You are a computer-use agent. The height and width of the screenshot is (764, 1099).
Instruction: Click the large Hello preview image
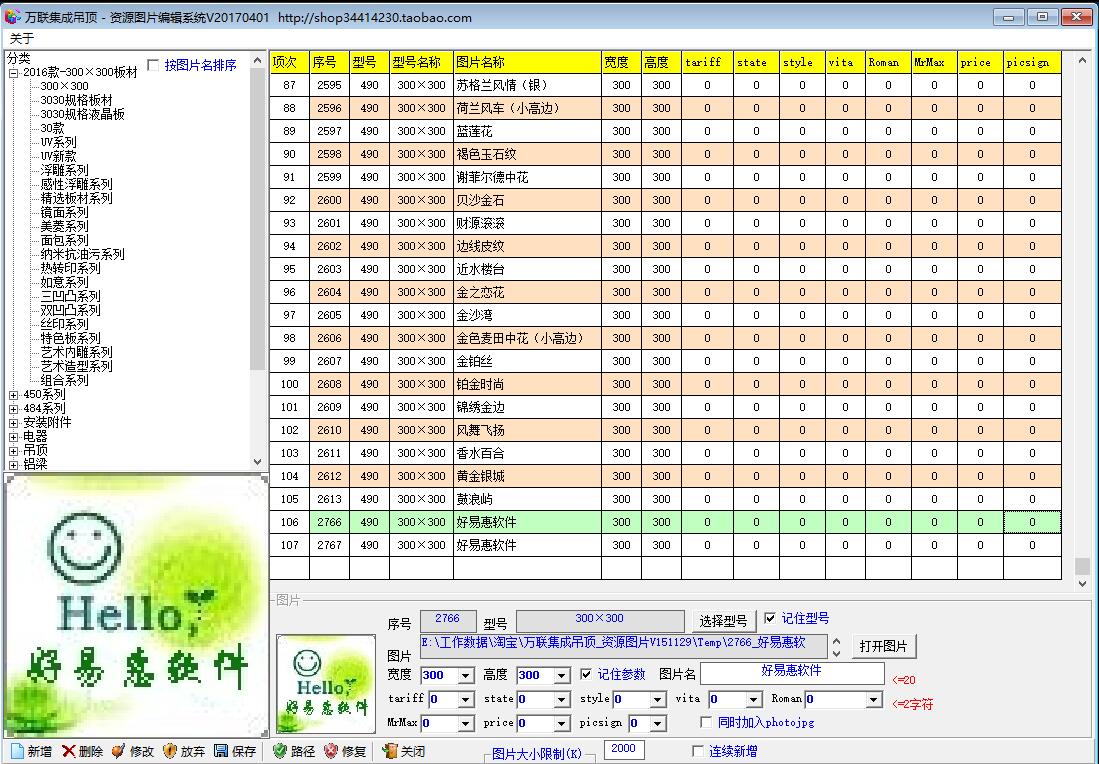[136, 606]
